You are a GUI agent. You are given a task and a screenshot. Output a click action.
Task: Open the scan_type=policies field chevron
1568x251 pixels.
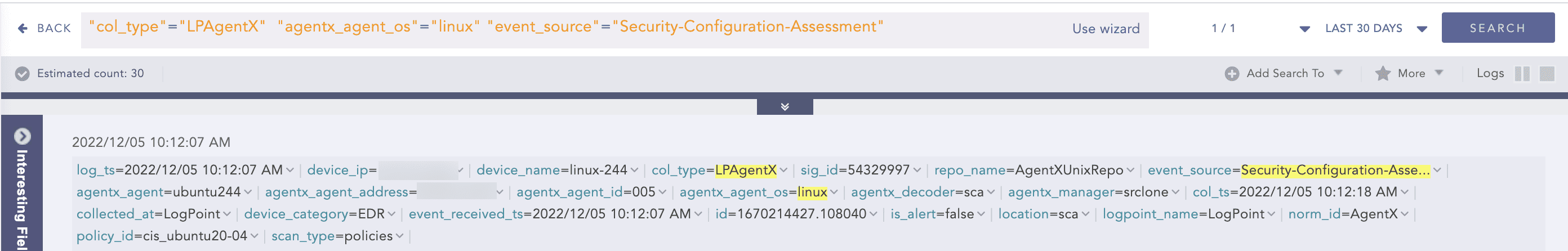(x=399, y=236)
